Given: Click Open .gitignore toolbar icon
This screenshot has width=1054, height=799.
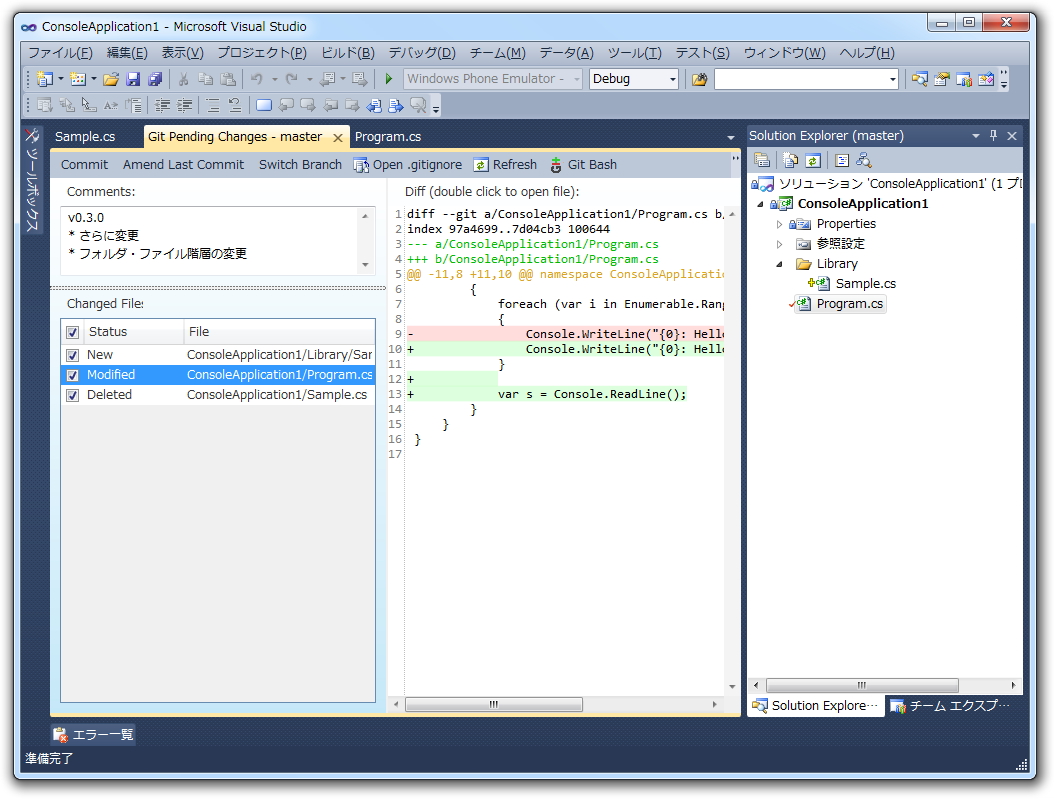Looking at the screenshot, I should click(361, 165).
